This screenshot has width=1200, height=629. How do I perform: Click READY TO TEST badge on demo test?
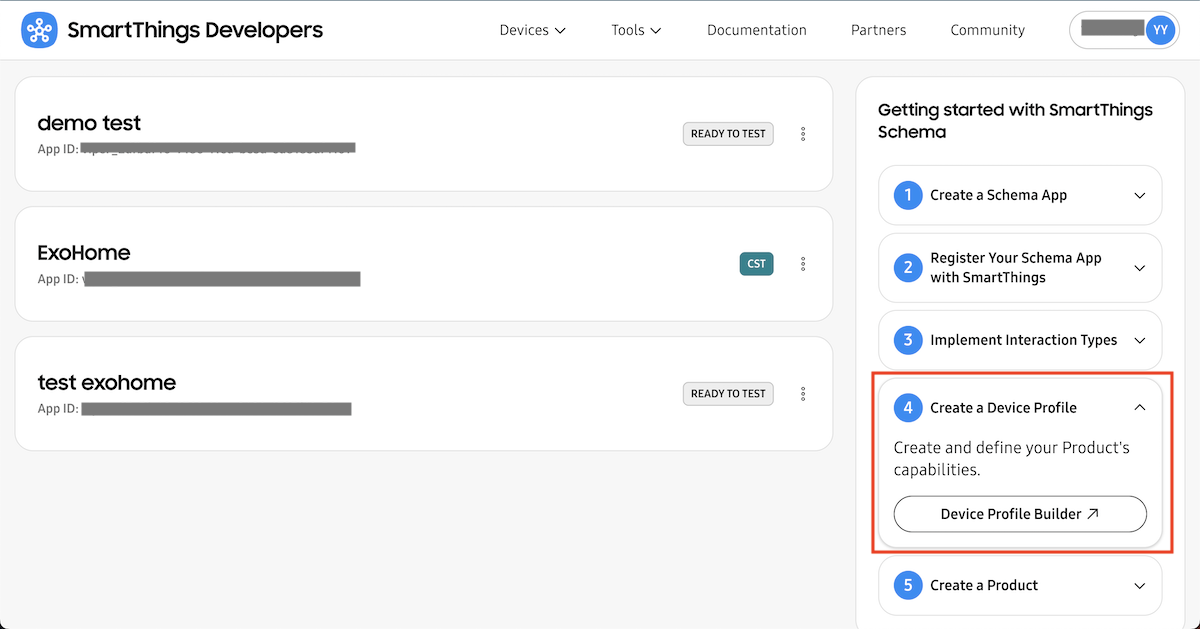(728, 134)
